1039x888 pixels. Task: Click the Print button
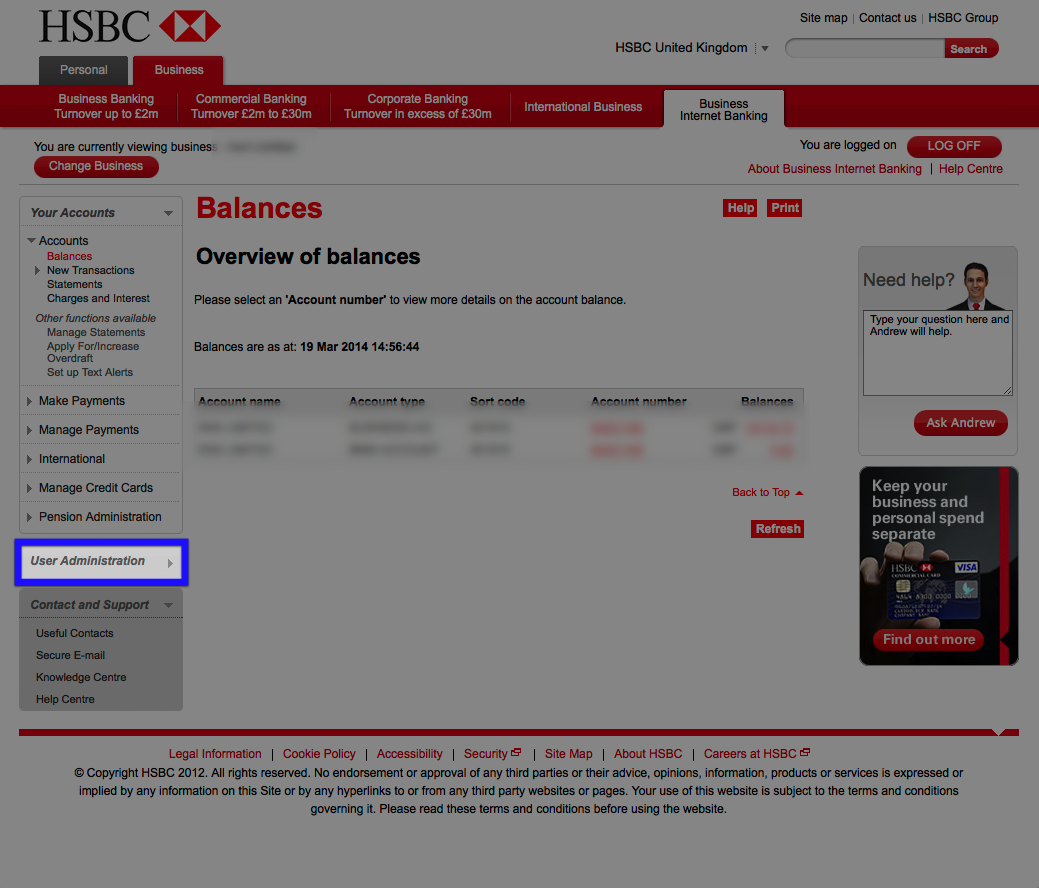(x=785, y=208)
